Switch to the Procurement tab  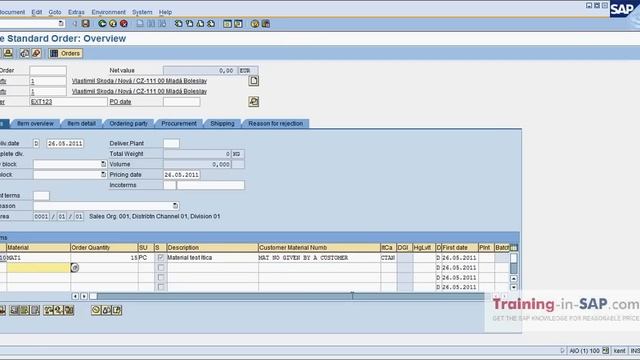(x=179, y=123)
